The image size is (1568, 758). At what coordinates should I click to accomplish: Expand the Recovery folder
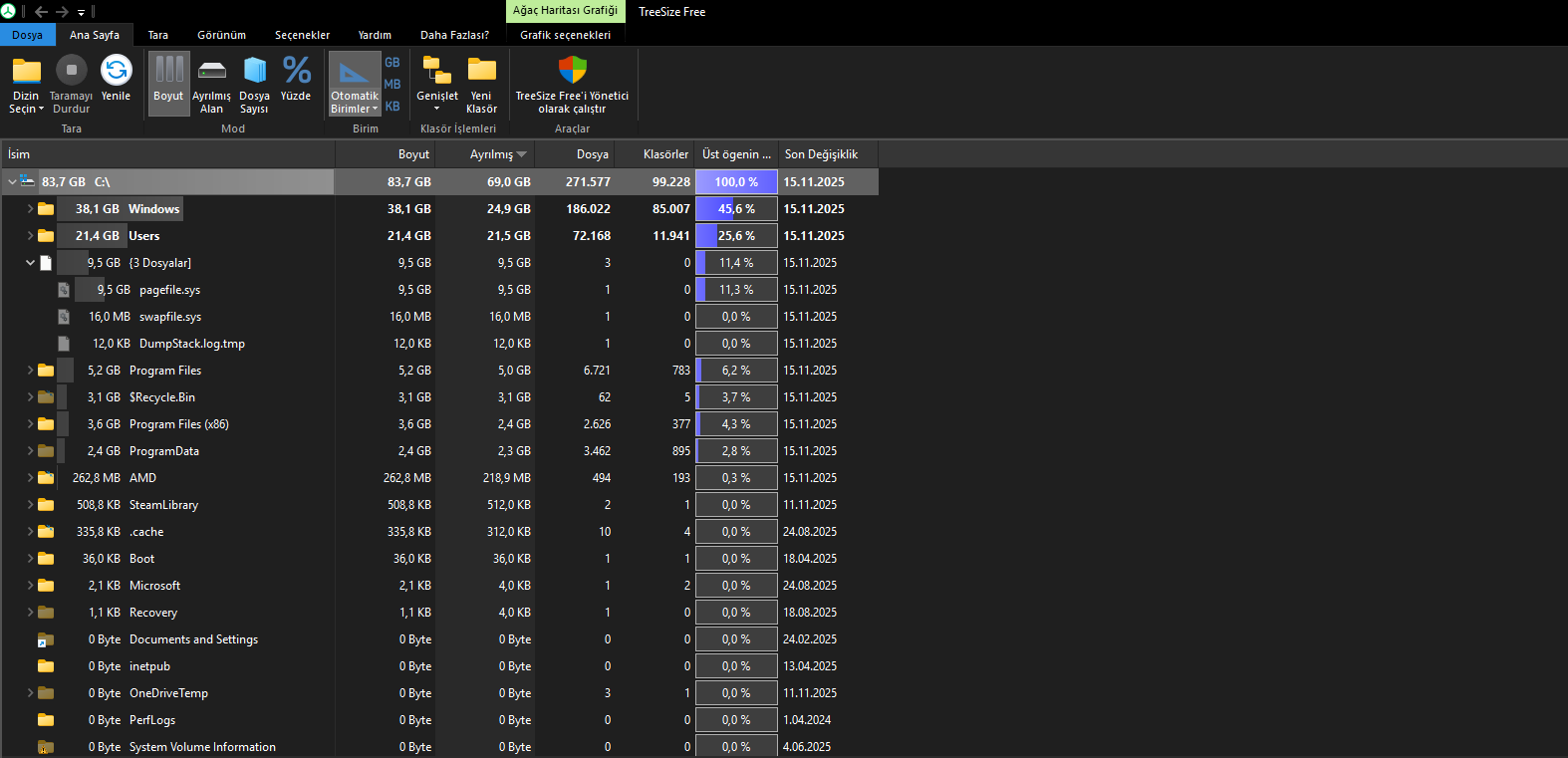pos(30,613)
